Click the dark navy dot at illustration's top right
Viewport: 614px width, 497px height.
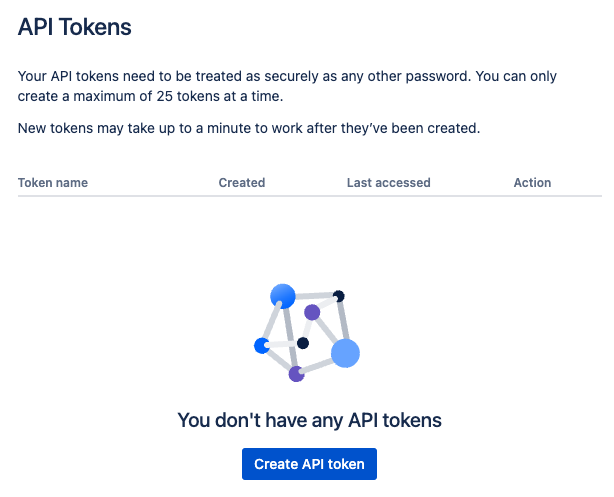[x=339, y=296]
